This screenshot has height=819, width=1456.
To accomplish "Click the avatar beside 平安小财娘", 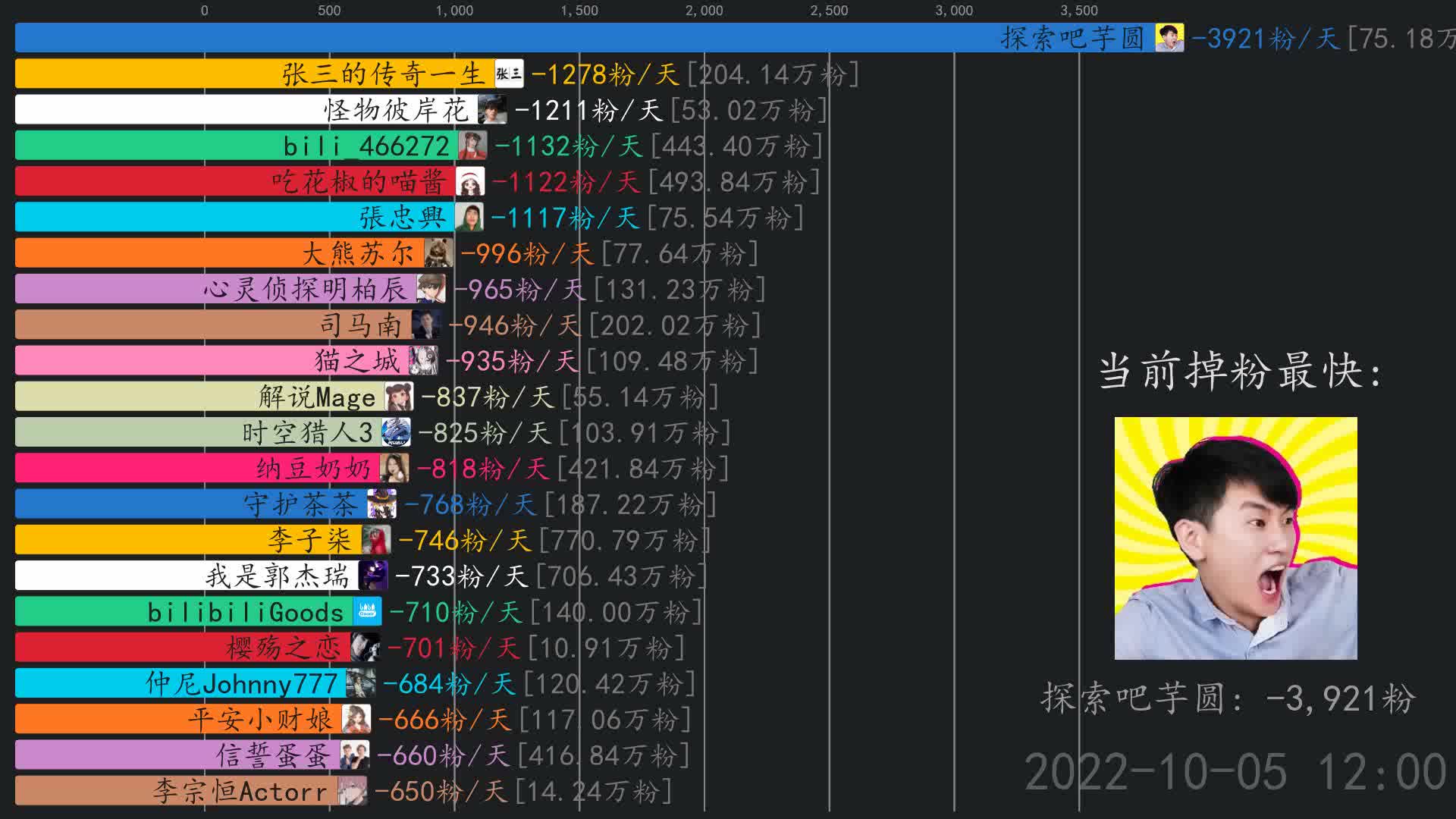I will pyautogui.click(x=356, y=719).
